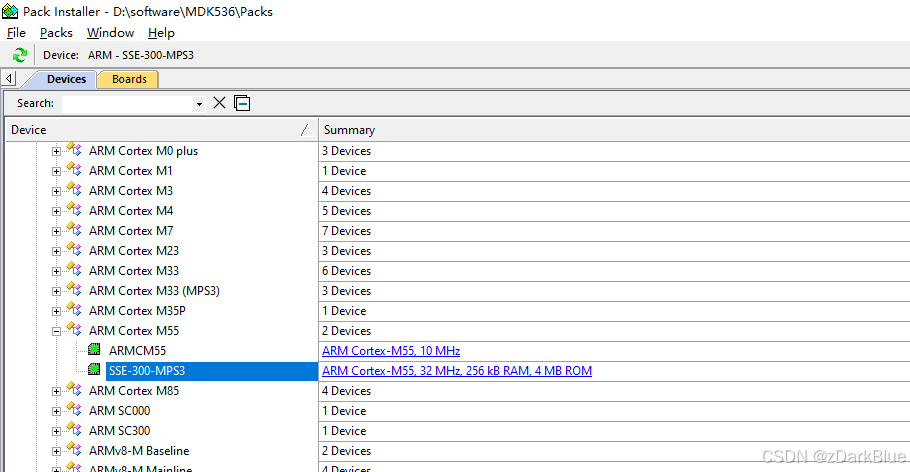Expand the ARM Cortex M3 node
Screen dimensions: 910x472
(56, 192)
